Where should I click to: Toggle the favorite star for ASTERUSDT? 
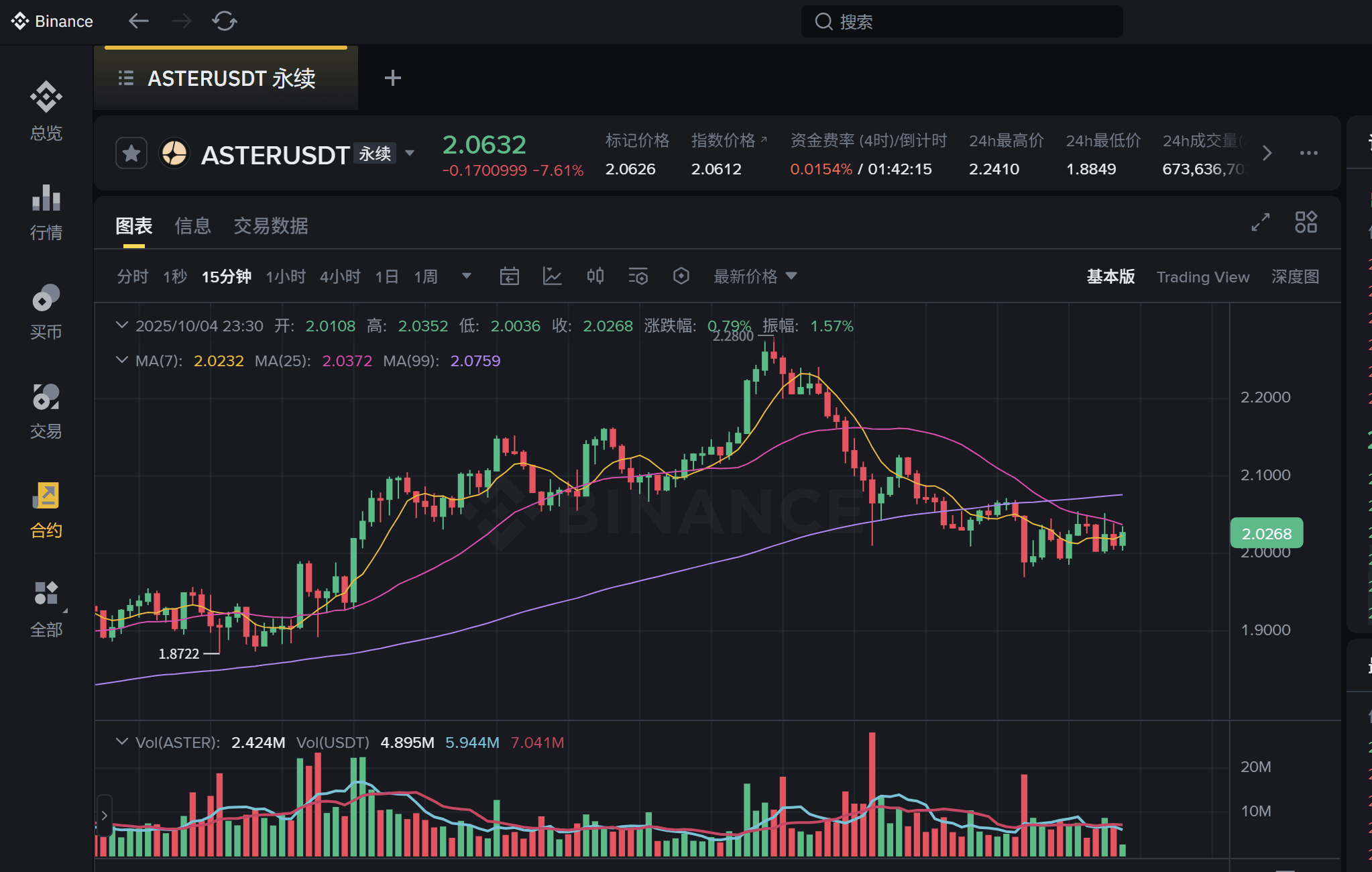131,154
